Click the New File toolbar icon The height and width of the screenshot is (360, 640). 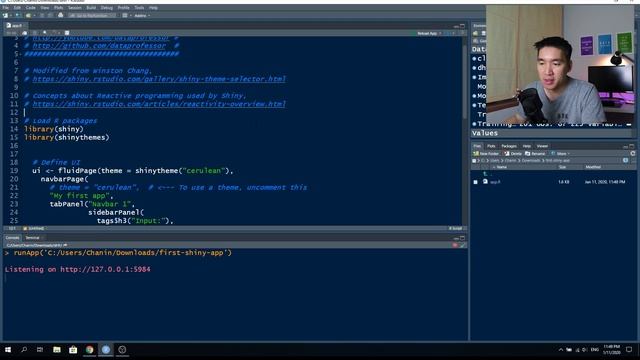pyautogui.click(x=5, y=16)
